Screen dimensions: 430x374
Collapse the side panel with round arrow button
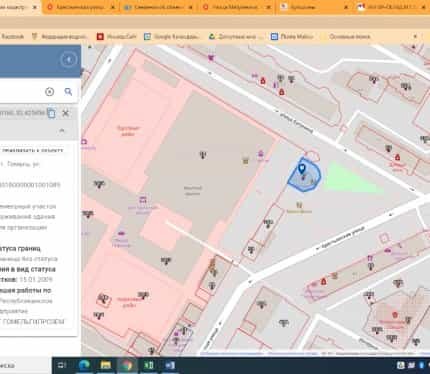pyautogui.click(x=69, y=60)
